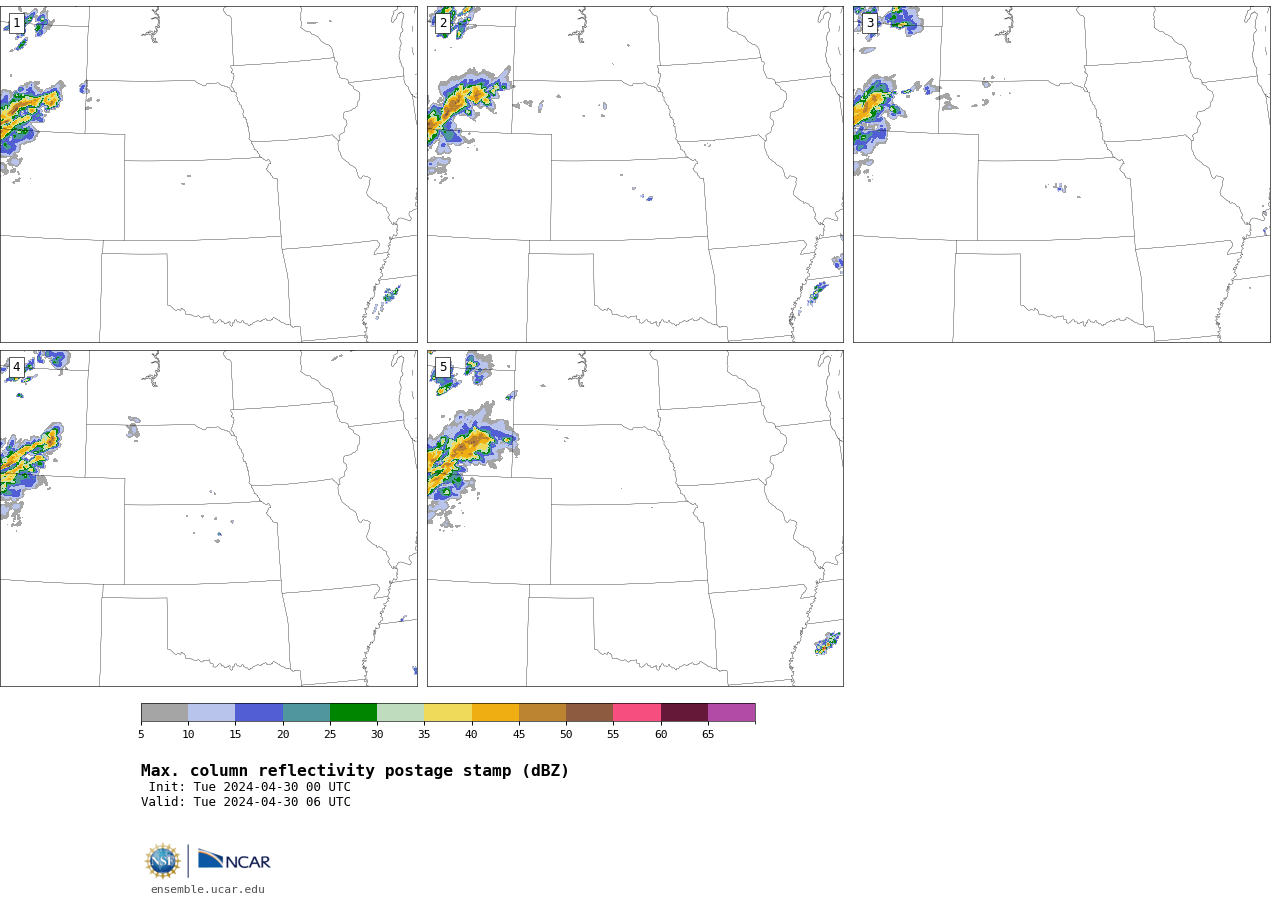The image size is (1280, 901).
Task: Click the ochre 45-50 dBZ swatch
Action: tap(542, 713)
